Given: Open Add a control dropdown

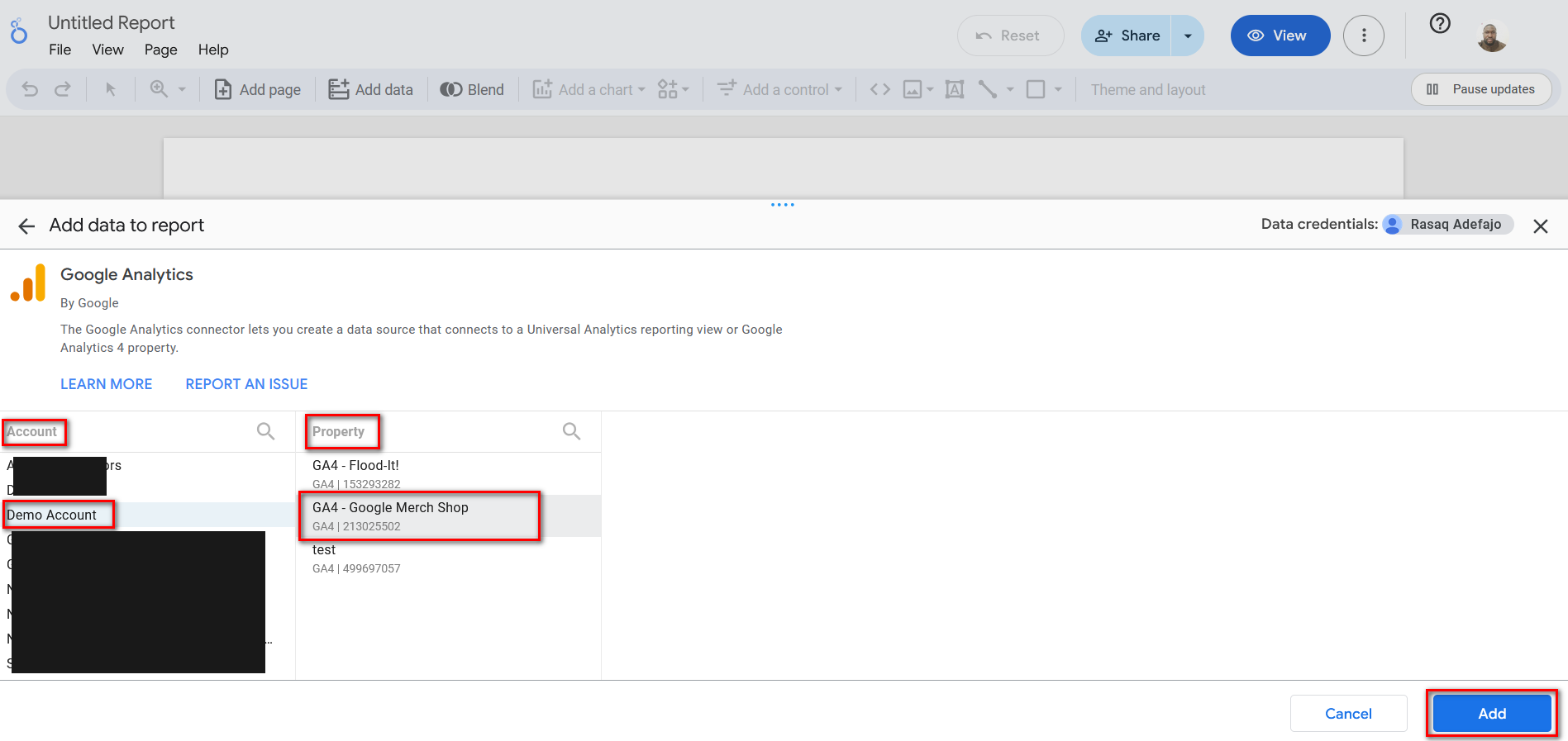Looking at the screenshot, I should (779, 89).
